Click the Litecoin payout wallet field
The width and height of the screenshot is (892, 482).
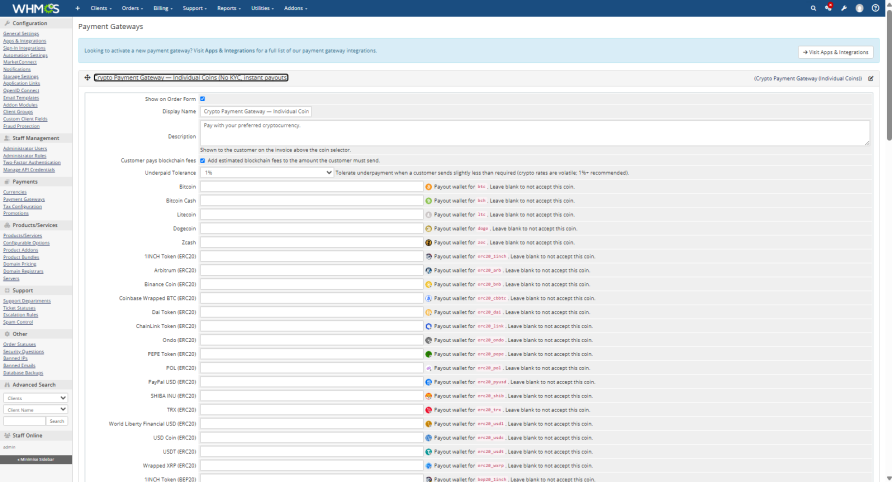(312, 215)
